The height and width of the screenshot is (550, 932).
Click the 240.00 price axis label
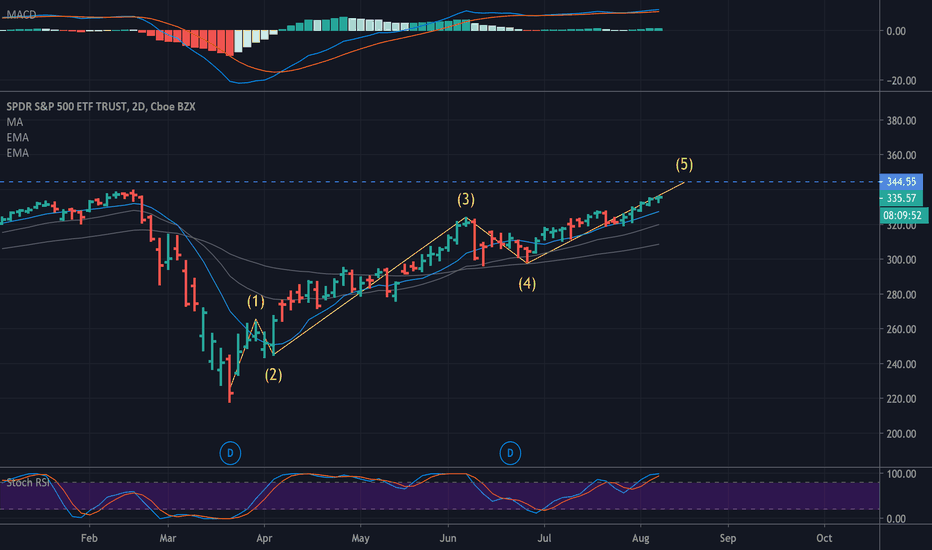[901, 364]
